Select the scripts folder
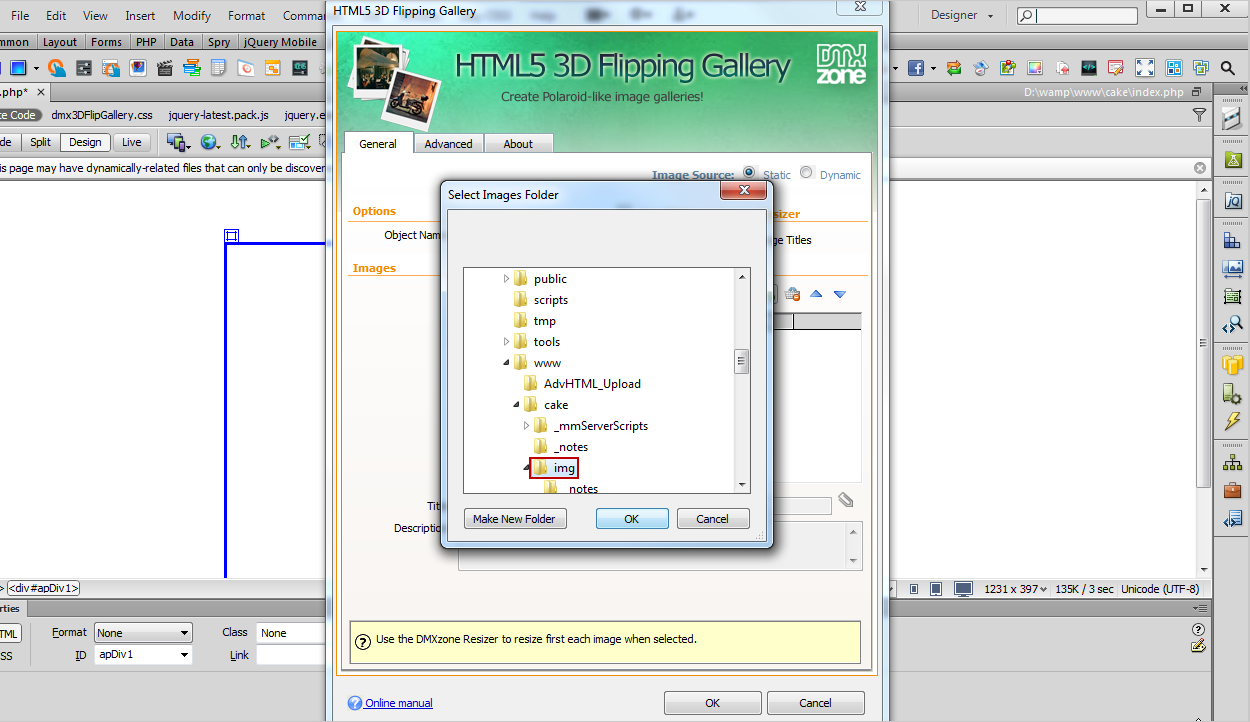 (x=550, y=300)
